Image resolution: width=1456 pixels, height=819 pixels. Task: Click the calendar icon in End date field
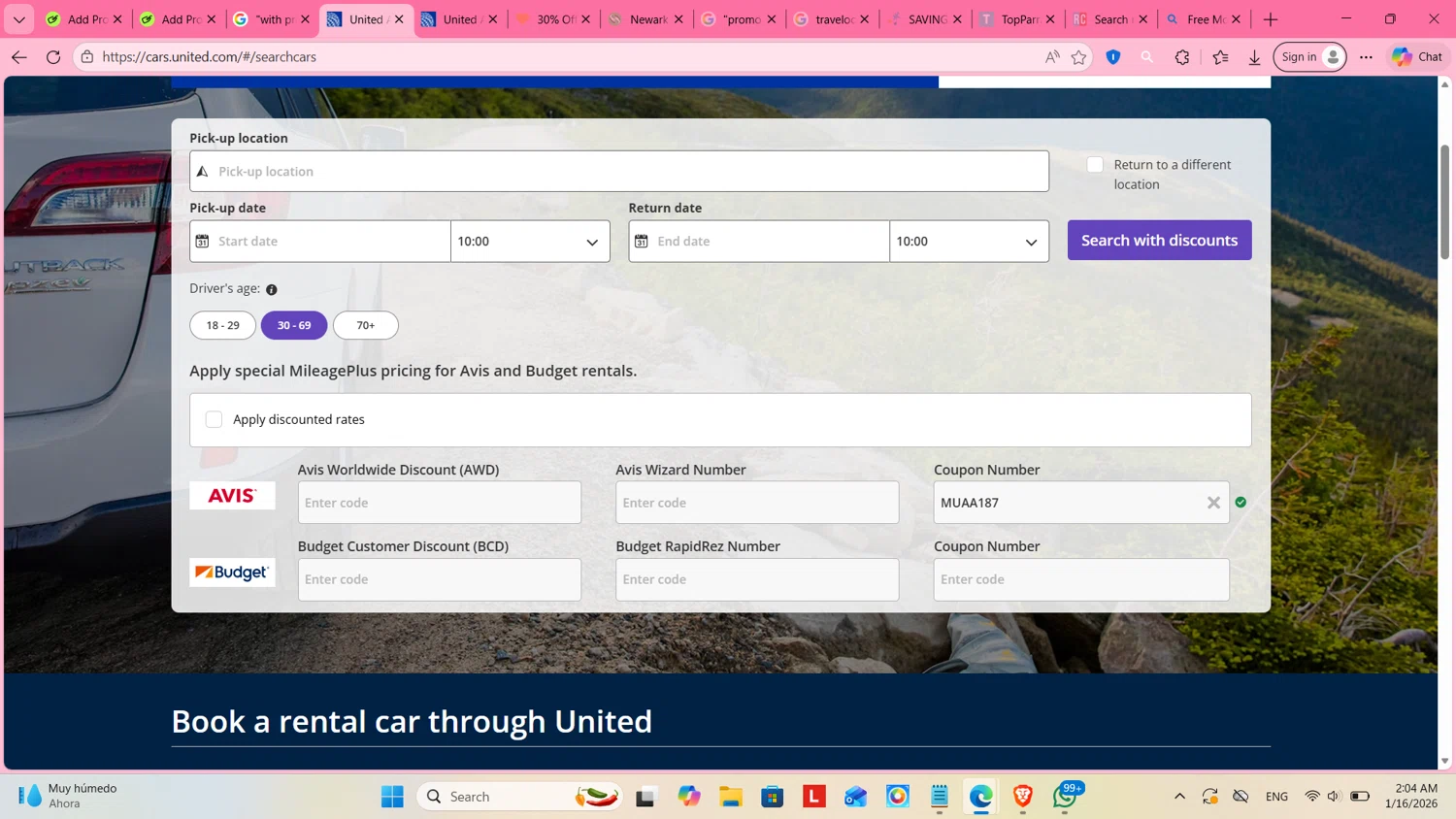641,241
